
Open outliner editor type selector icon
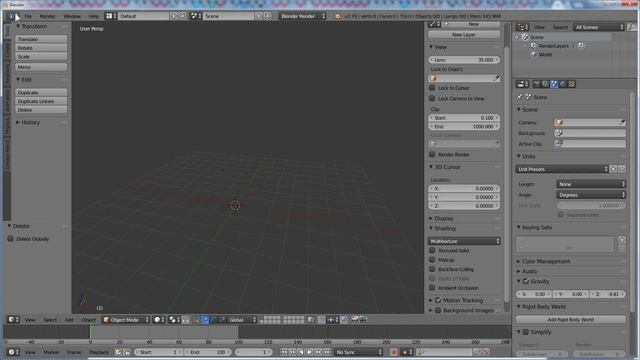[522, 27]
